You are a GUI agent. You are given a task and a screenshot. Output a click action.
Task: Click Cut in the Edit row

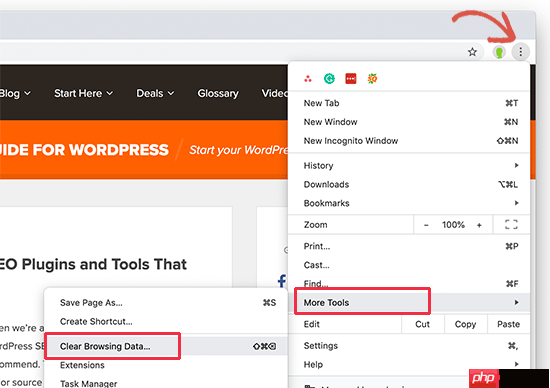click(x=422, y=324)
